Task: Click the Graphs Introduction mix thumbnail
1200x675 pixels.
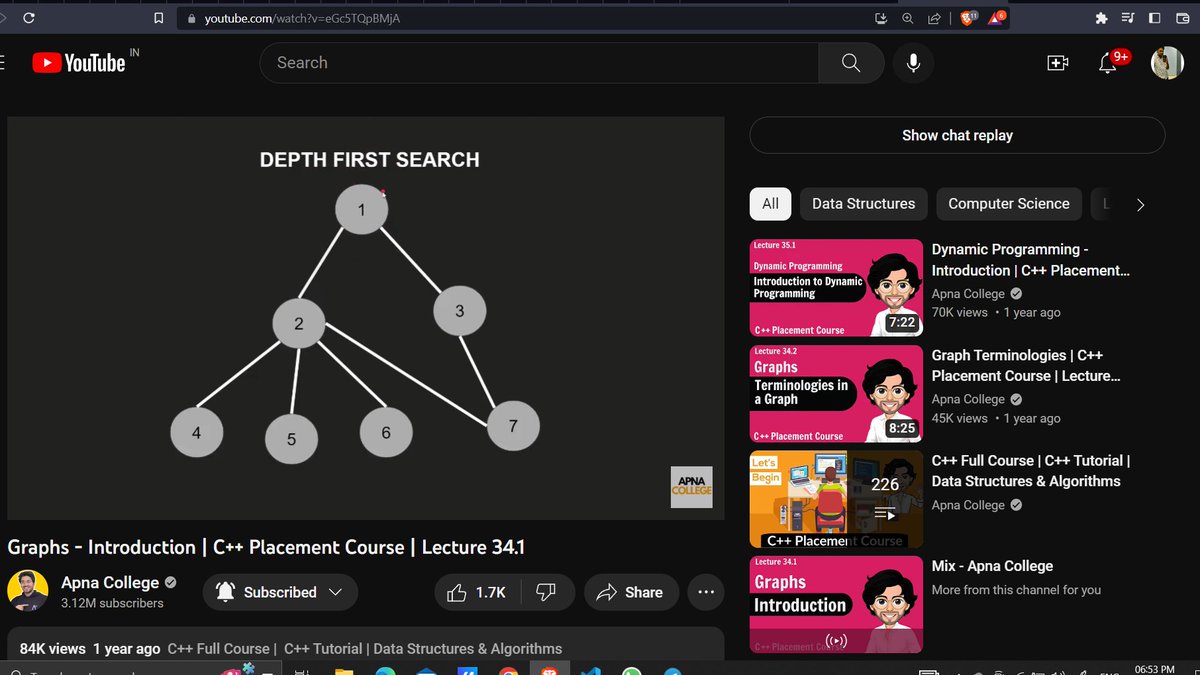Action: click(x=836, y=604)
